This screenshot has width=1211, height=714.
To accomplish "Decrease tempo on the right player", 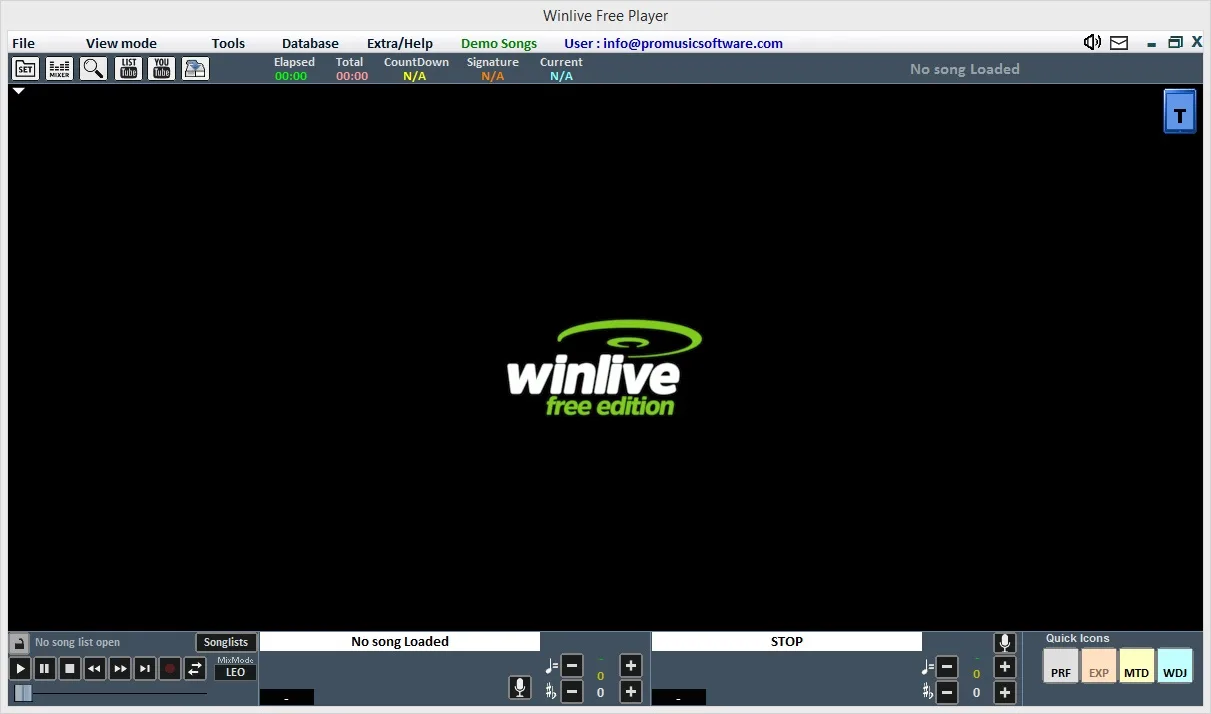I will click(947, 667).
